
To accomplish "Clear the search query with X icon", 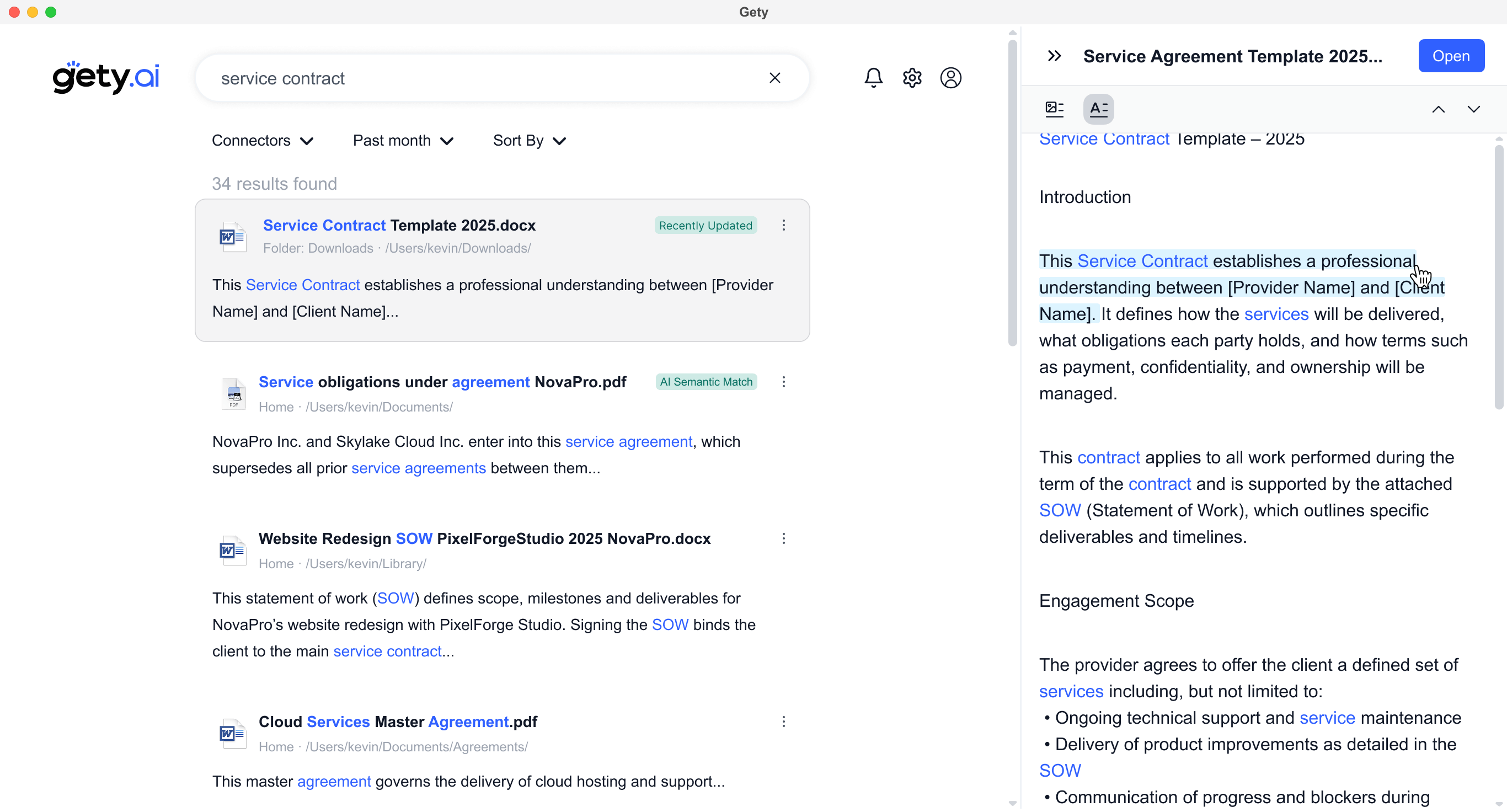I will click(x=774, y=78).
